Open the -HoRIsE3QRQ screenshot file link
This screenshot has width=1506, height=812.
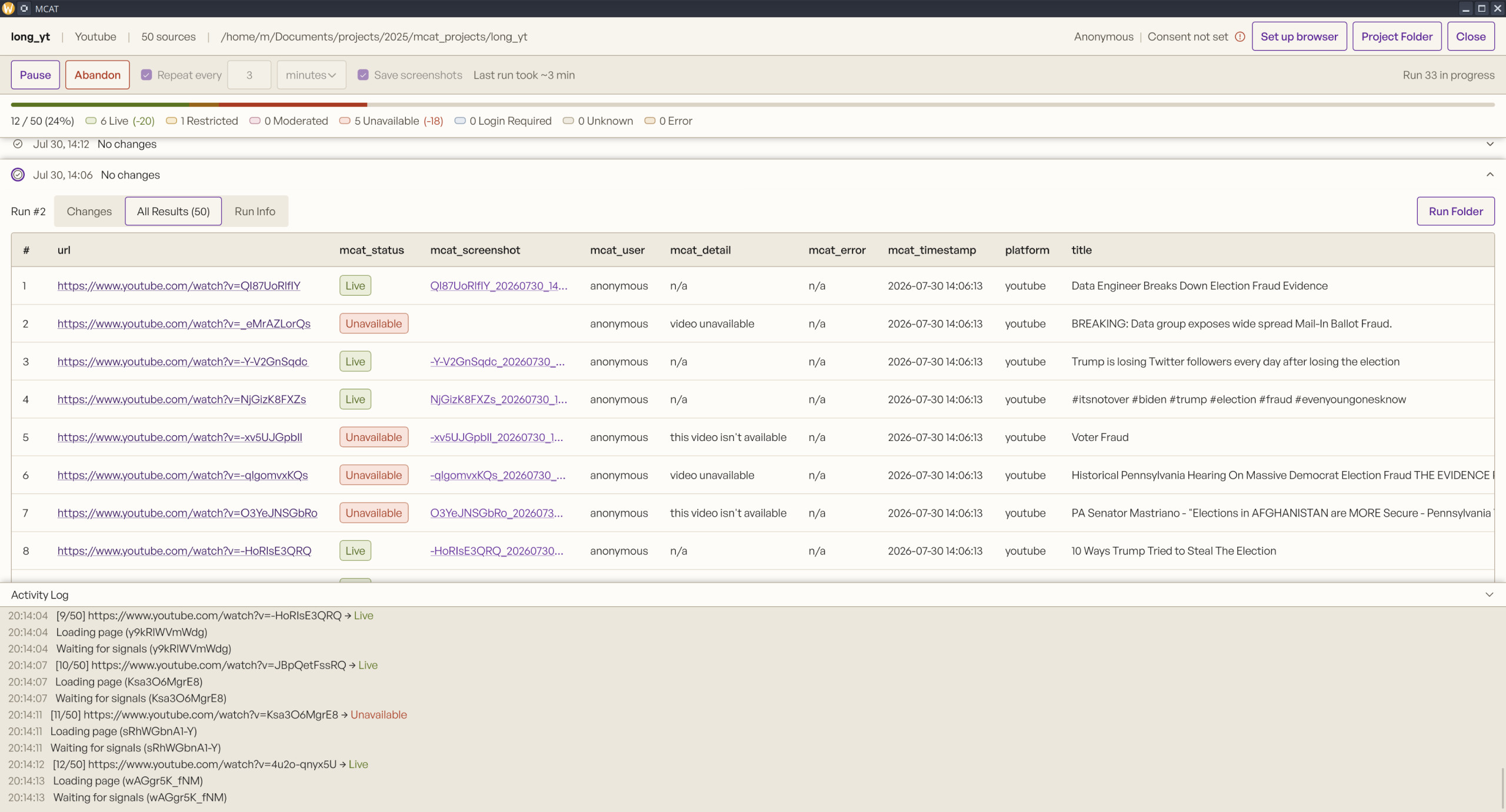click(497, 551)
